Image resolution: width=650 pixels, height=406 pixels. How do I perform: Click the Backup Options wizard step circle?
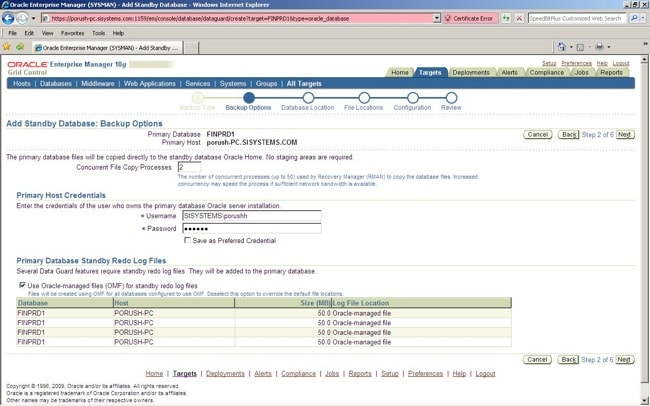click(249, 98)
